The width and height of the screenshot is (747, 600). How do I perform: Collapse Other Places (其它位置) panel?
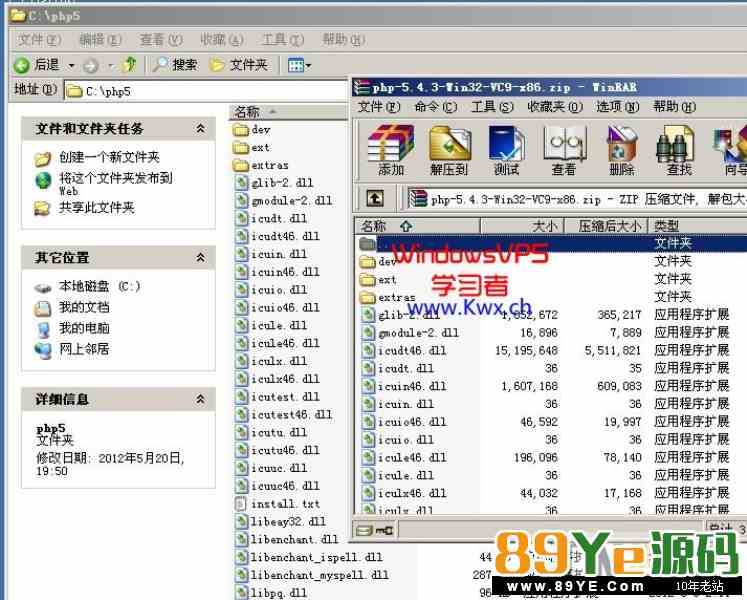[201, 258]
